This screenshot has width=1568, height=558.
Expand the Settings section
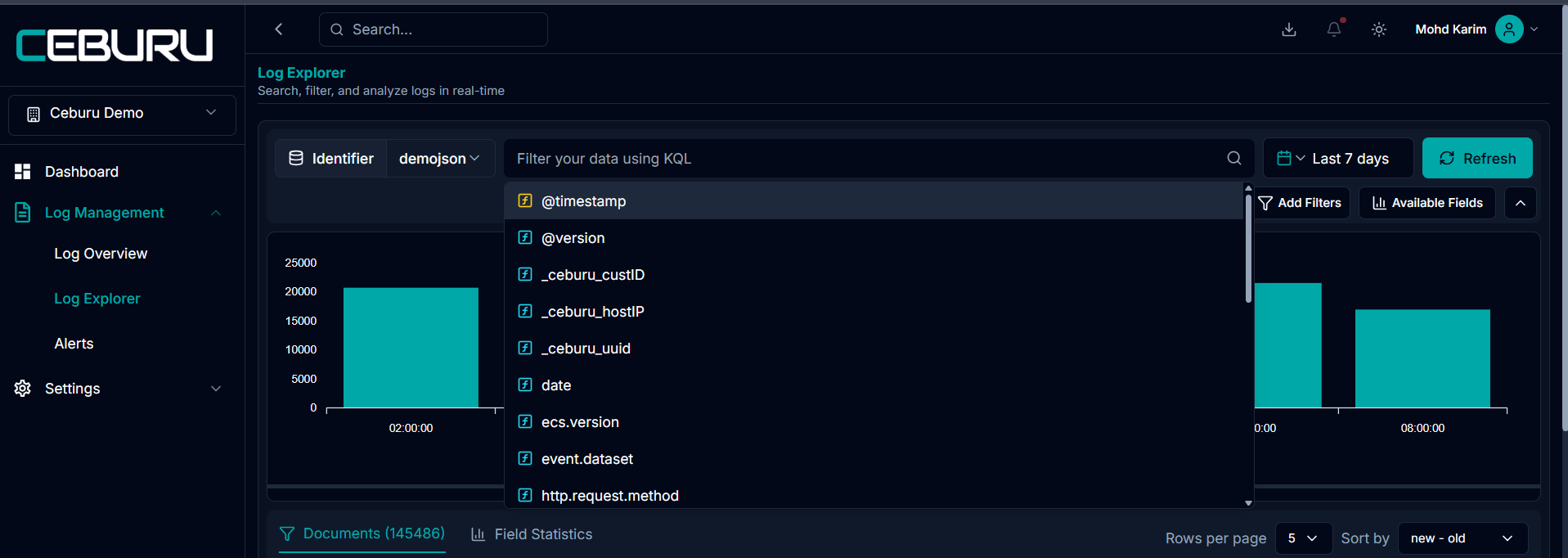[x=216, y=389]
